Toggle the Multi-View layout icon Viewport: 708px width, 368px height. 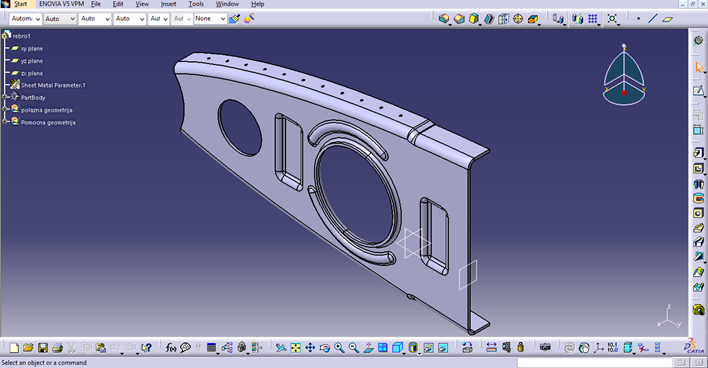coord(383,348)
